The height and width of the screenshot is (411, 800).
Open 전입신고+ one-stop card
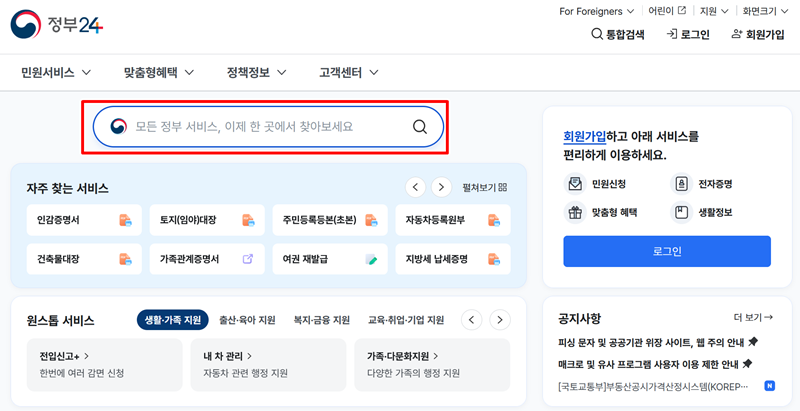[x=105, y=365]
